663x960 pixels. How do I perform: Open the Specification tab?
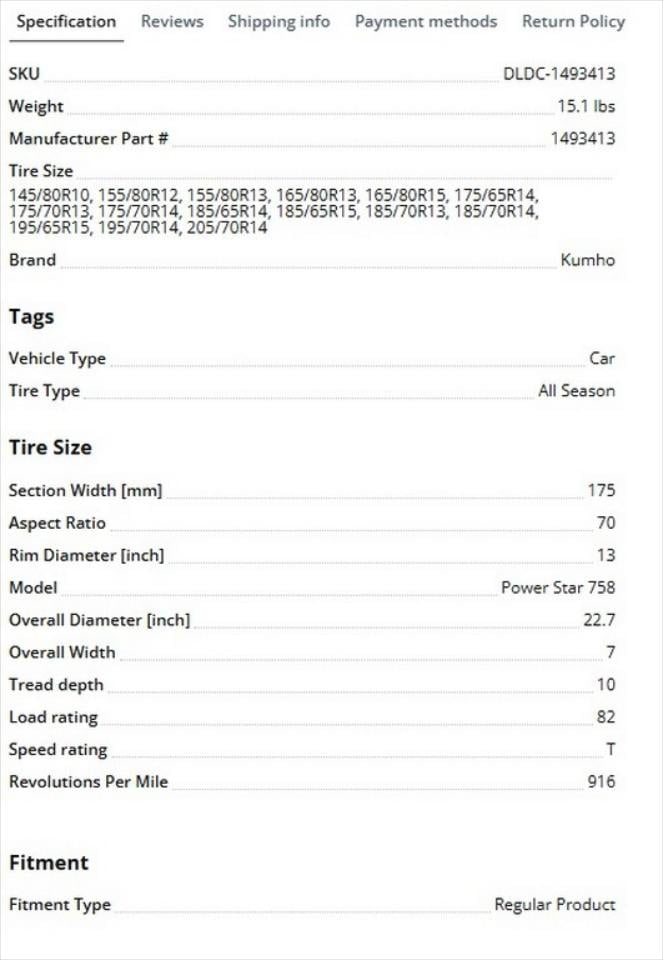click(66, 21)
